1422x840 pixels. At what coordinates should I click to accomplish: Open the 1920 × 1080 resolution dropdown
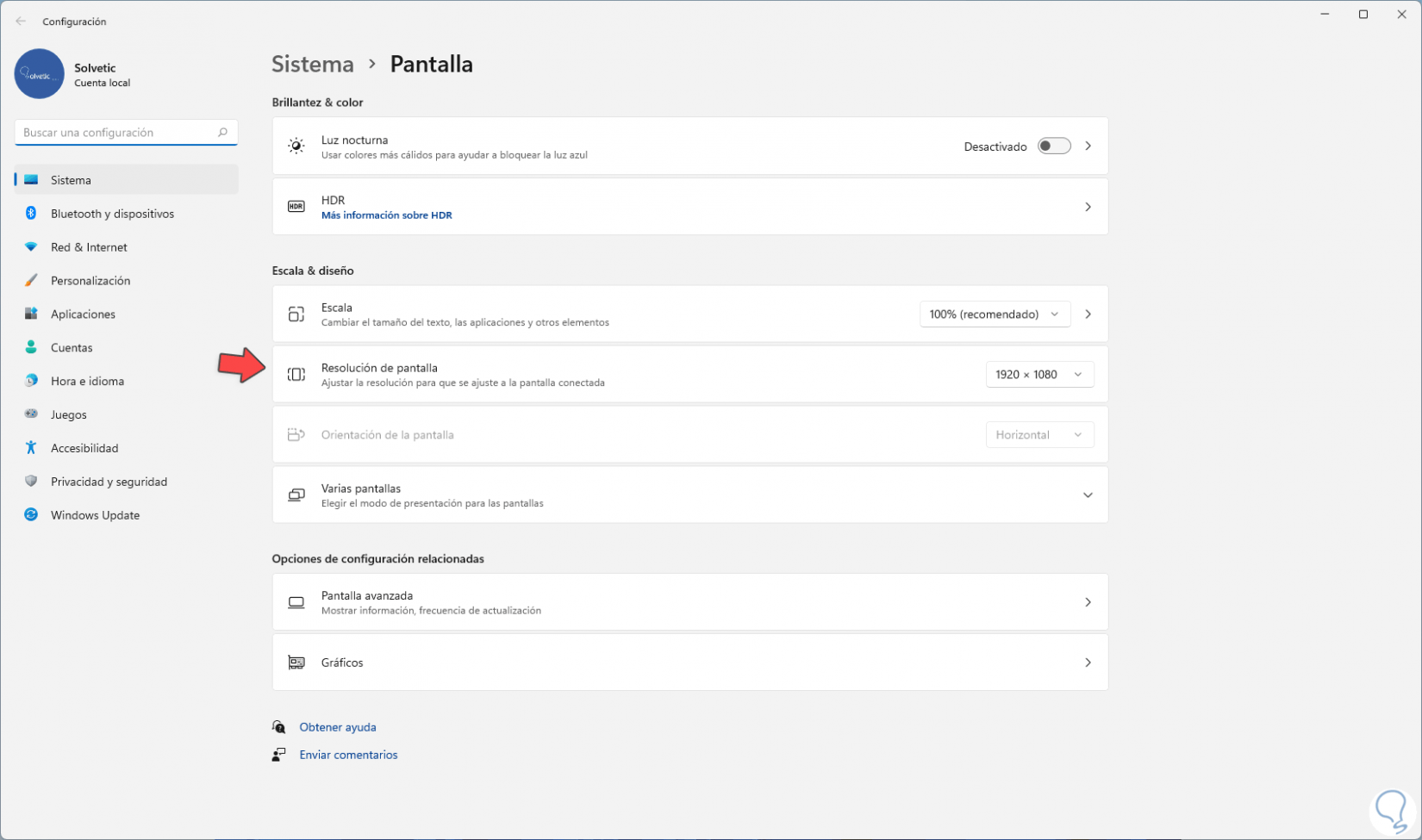(x=1039, y=375)
